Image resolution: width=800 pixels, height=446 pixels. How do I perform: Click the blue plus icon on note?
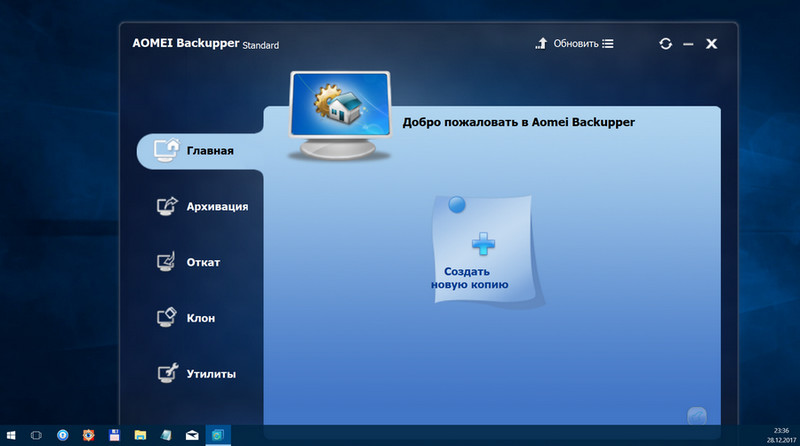point(483,243)
